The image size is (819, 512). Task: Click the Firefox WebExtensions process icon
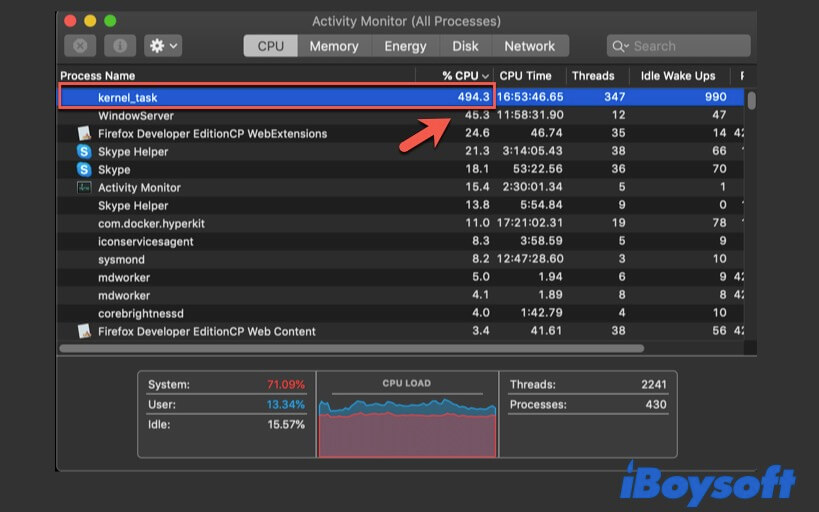[x=85, y=134]
